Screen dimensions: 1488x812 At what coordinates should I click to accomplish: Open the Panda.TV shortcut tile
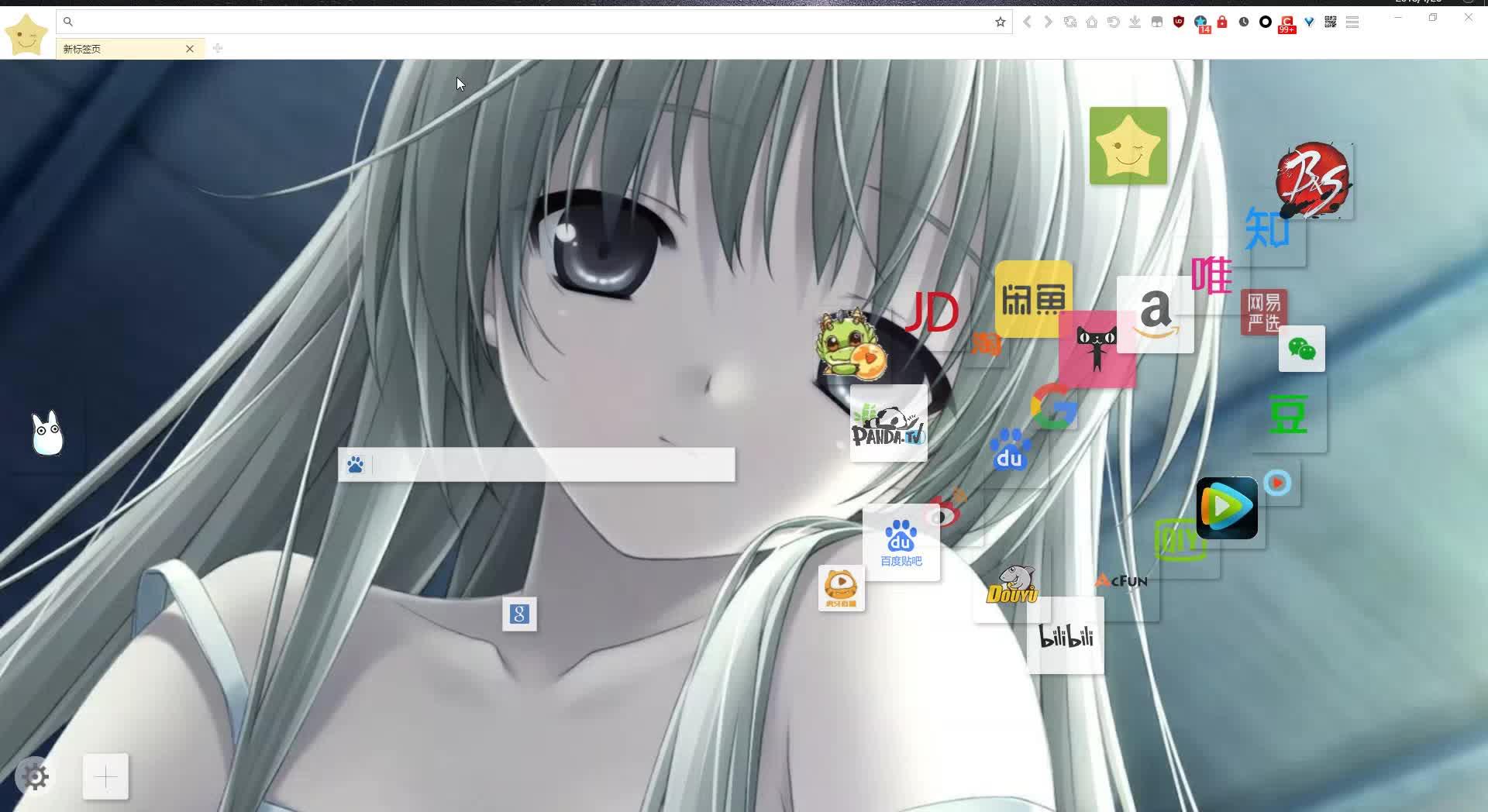pos(889,423)
